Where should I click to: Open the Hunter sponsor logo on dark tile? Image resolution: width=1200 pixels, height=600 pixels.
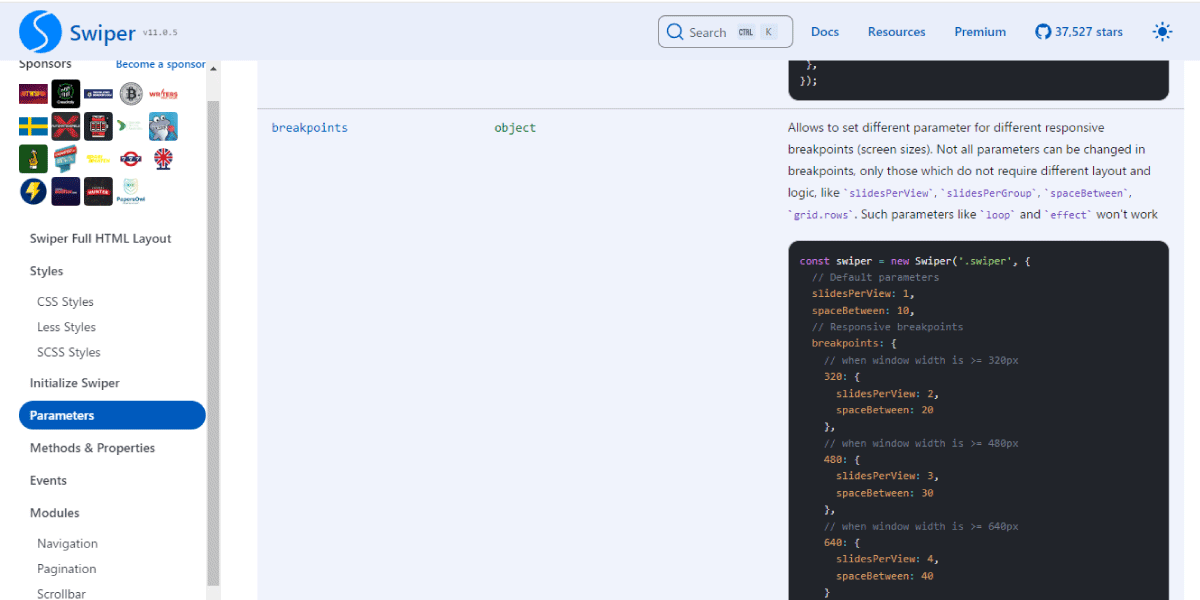(x=98, y=191)
